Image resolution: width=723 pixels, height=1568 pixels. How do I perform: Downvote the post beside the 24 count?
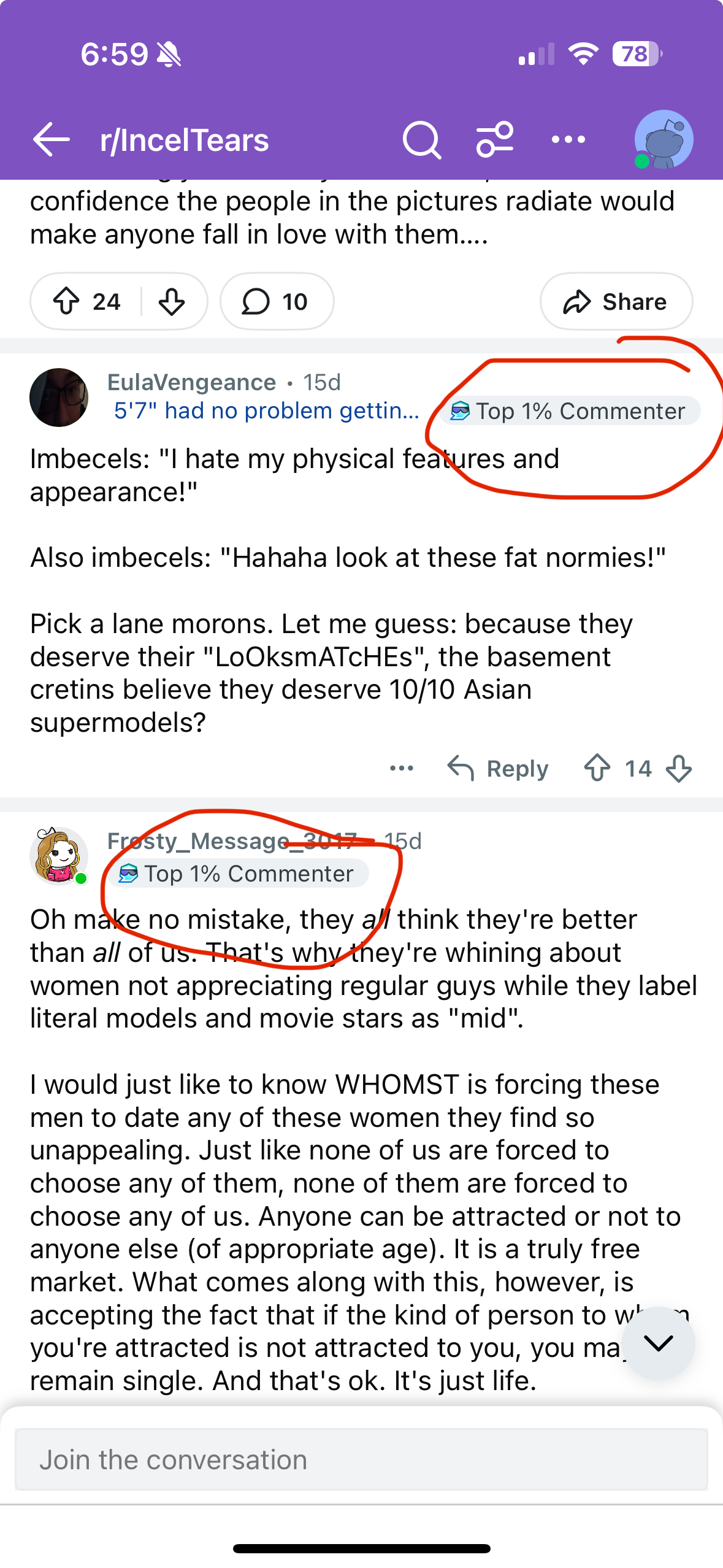[172, 301]
